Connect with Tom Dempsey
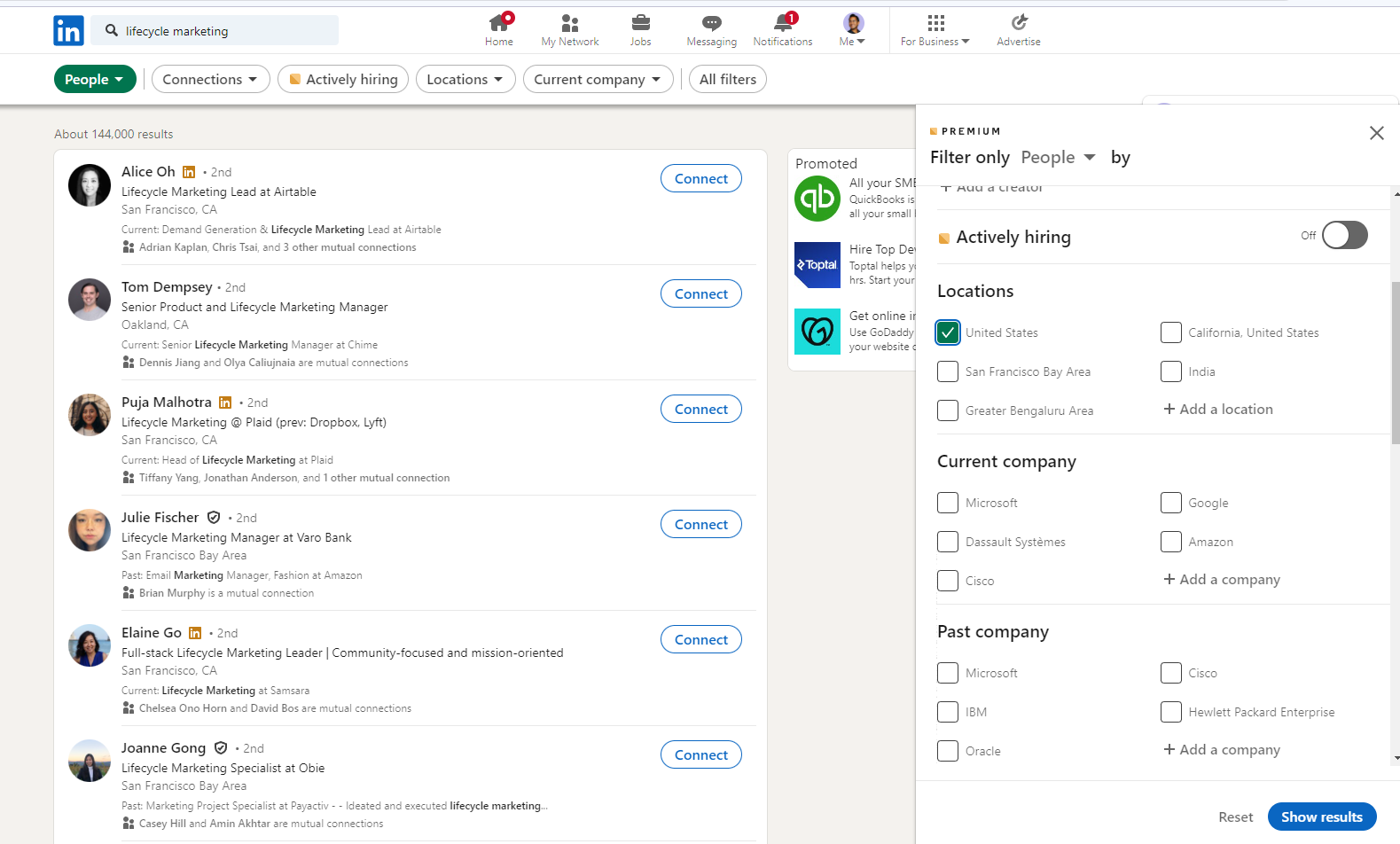This screenshot has height=844, width=1400. 701,293
